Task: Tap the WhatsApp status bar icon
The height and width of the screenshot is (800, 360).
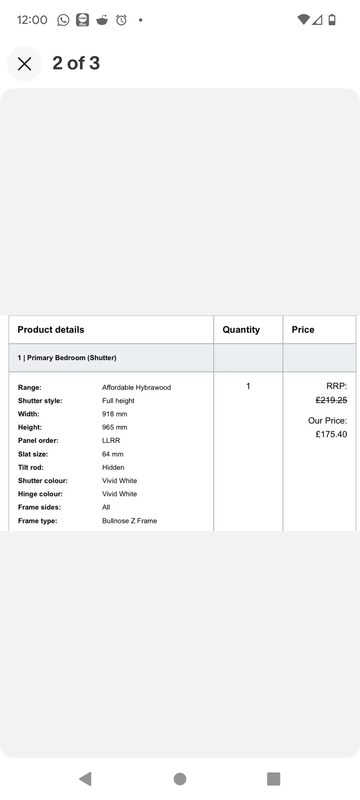Action: coord(63,20)
